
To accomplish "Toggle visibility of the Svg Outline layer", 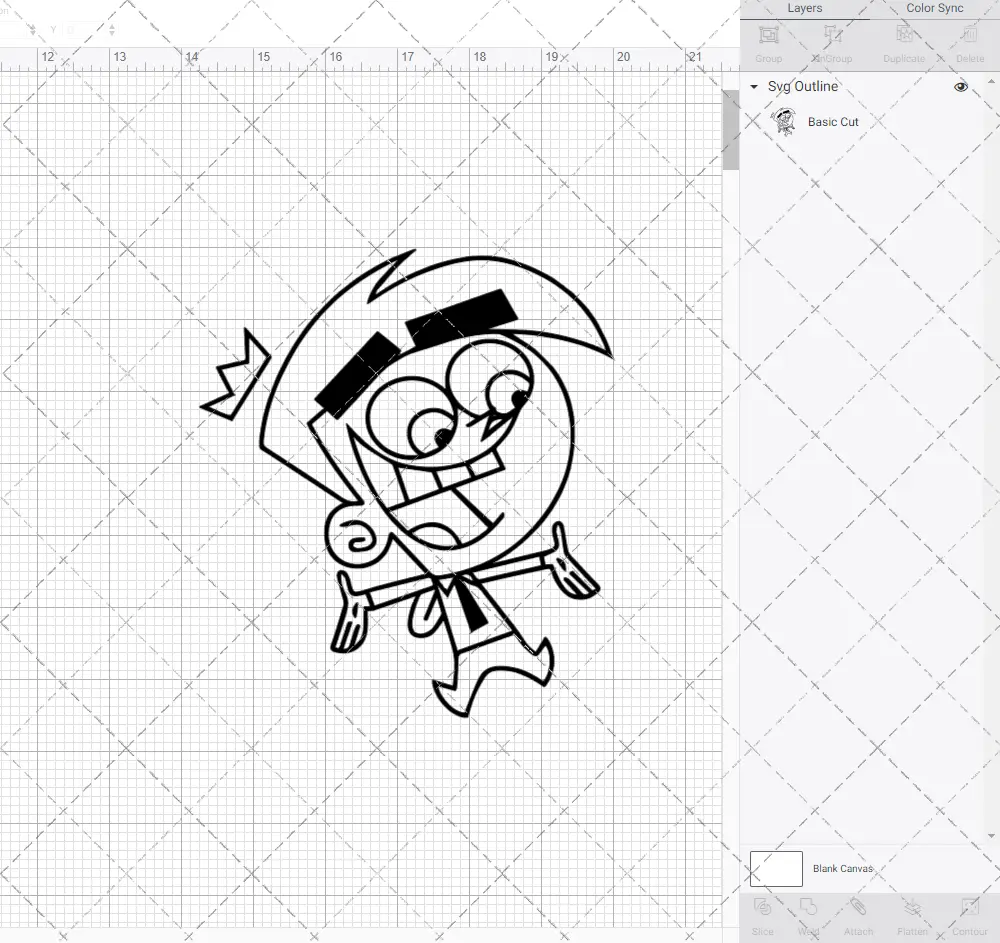I will pyautogui.click(x=960, y=87).
